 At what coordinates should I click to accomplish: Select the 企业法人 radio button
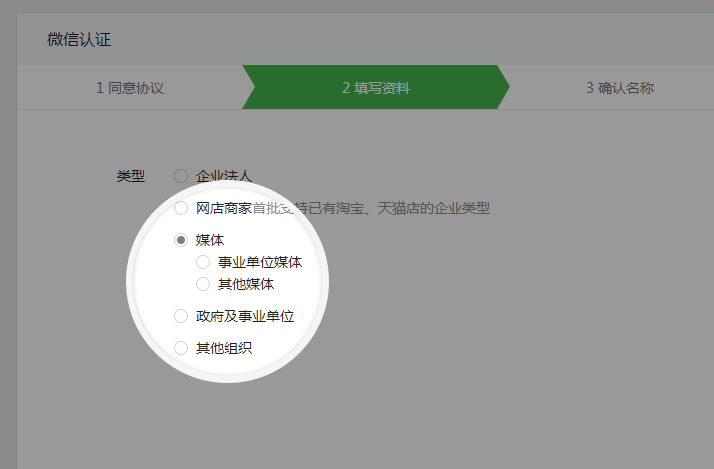[181, 176]
